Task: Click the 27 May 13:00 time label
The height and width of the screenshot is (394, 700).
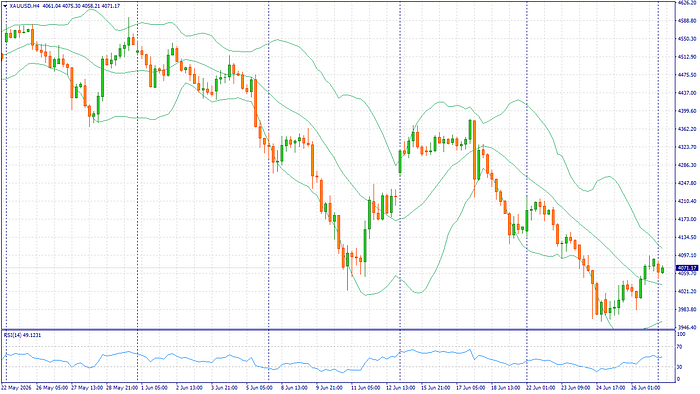Action: [87, 388]
